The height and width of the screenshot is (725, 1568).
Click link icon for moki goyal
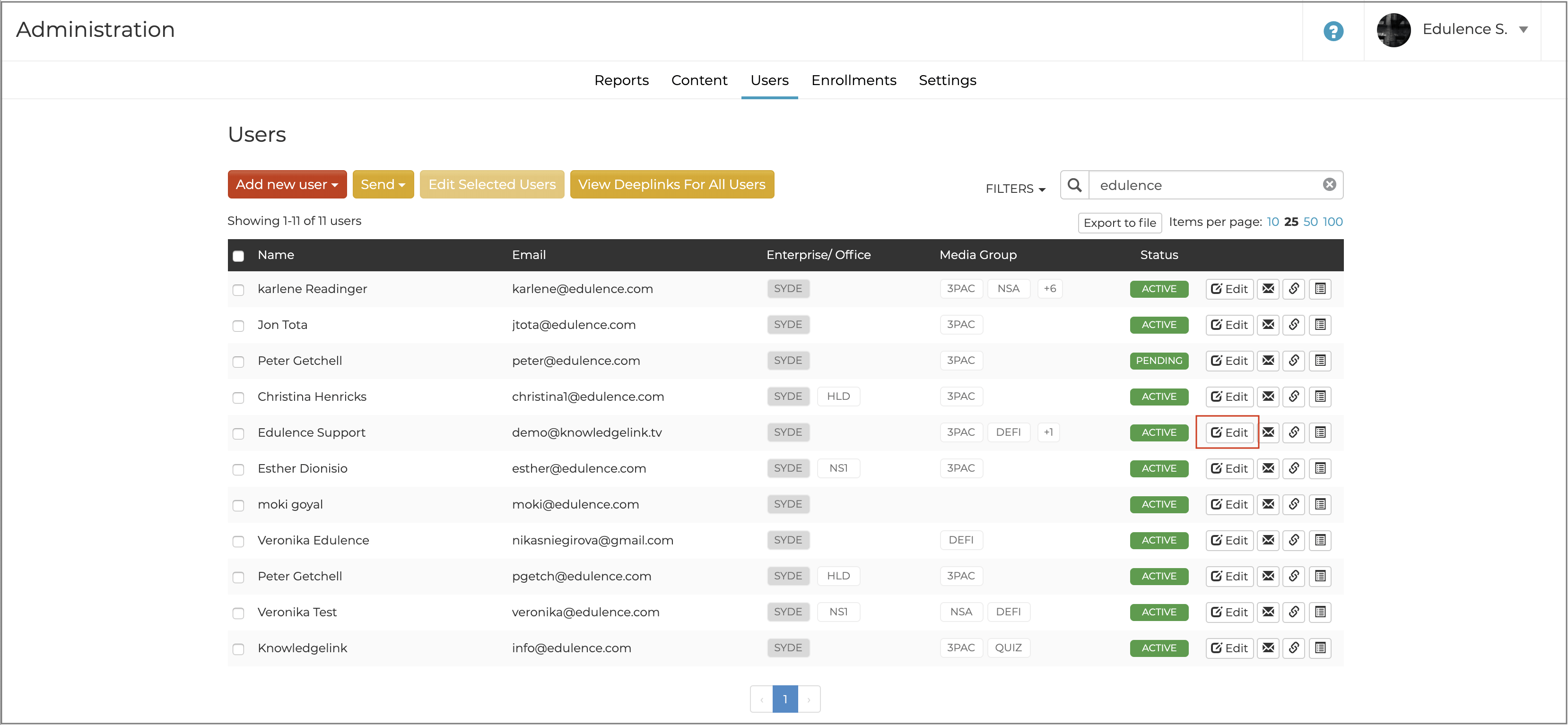[1293, 504]
